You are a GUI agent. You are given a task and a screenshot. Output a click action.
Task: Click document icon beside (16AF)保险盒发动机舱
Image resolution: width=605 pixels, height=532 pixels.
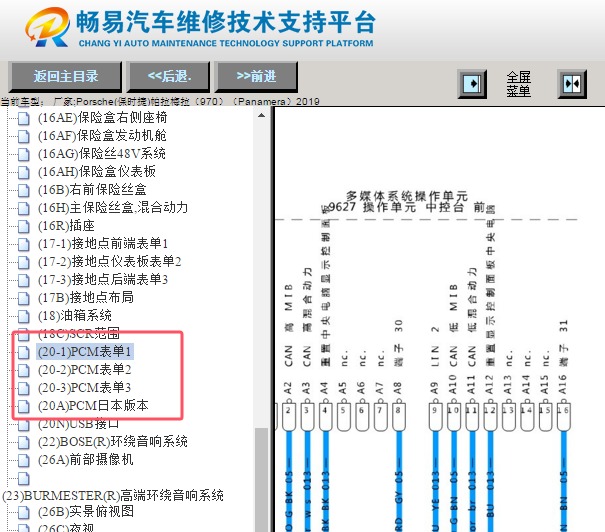(x=24, y=136)
